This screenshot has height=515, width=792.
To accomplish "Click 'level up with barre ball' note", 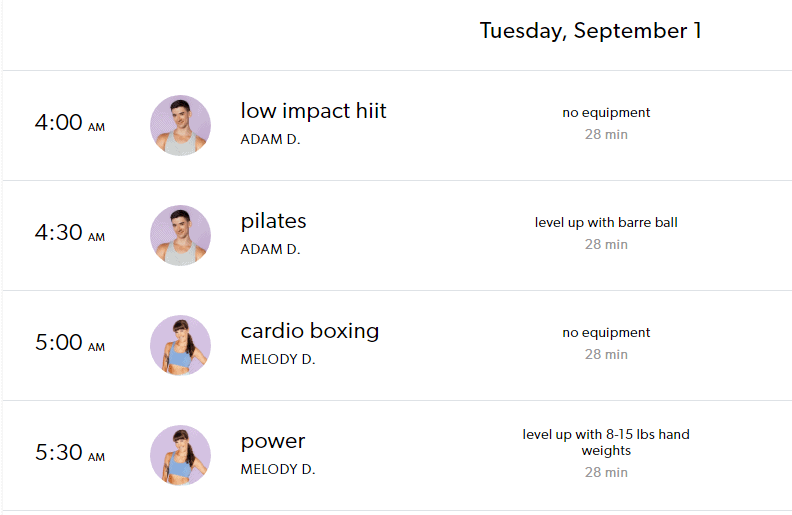I will pyautogui.click(x=606, y=223).
